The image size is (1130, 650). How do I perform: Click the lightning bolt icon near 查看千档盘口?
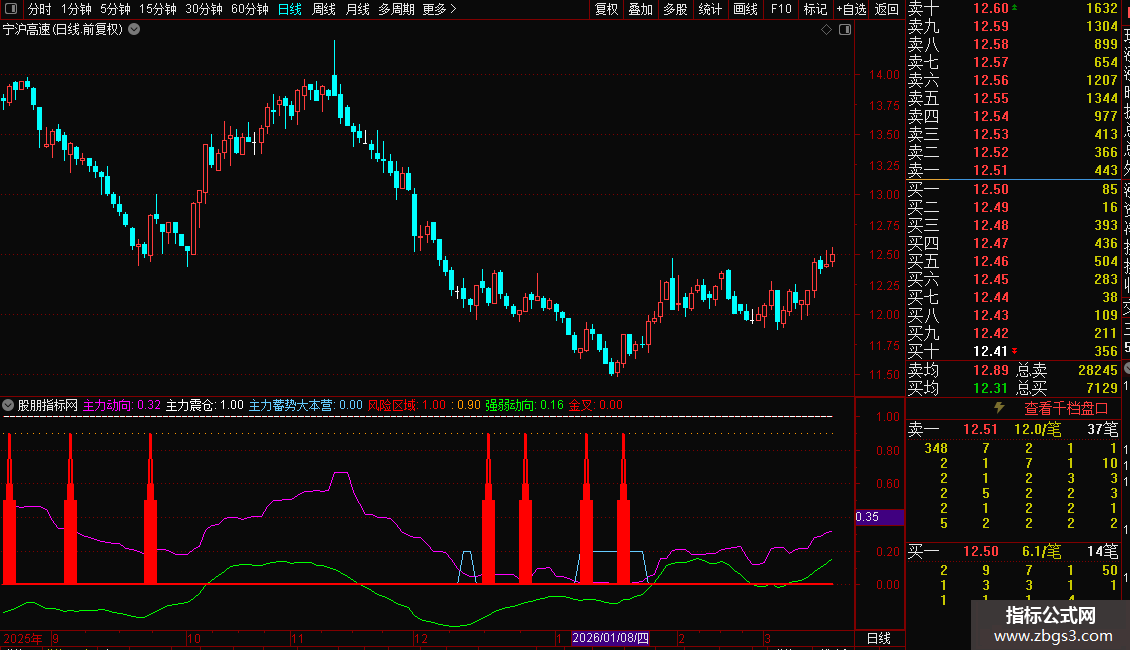point(998,408)
